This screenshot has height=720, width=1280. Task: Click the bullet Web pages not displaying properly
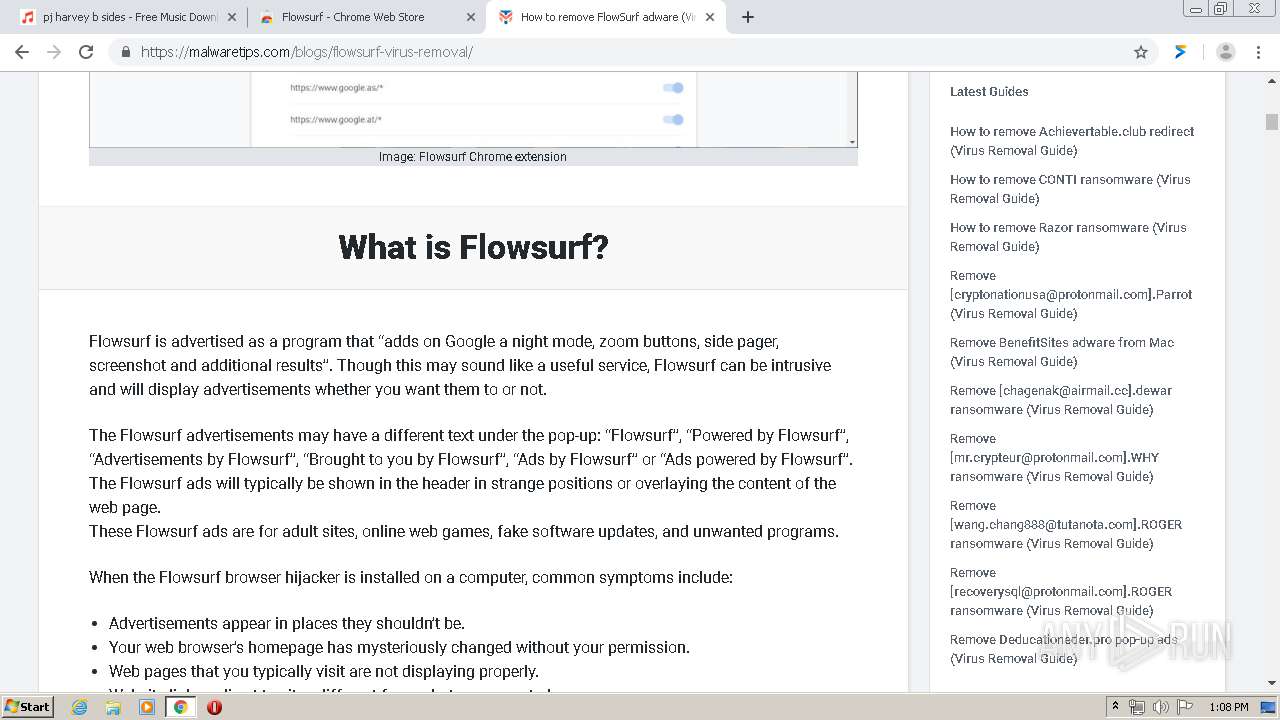pos(324,671)
